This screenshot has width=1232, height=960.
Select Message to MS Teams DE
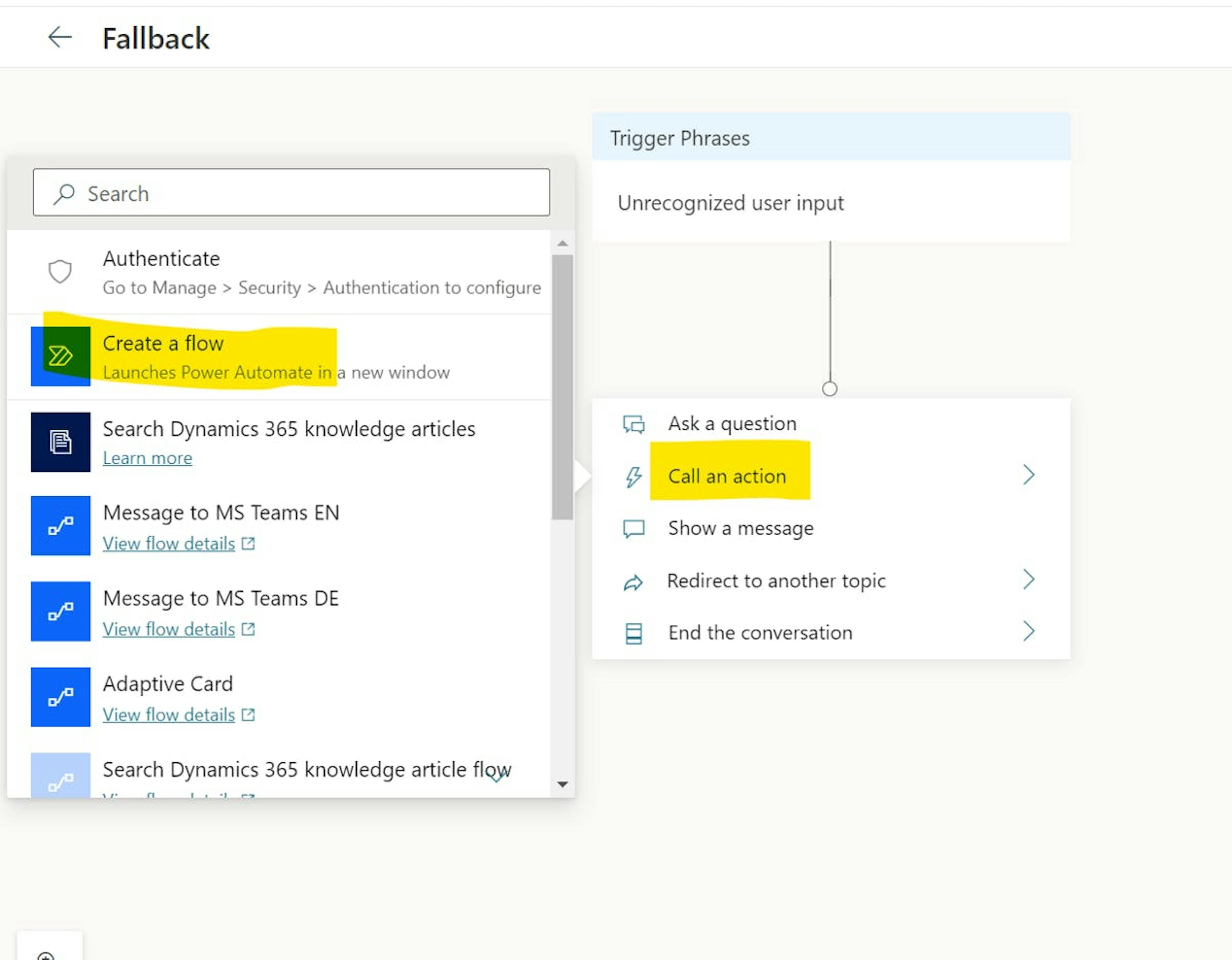(220, 598)
